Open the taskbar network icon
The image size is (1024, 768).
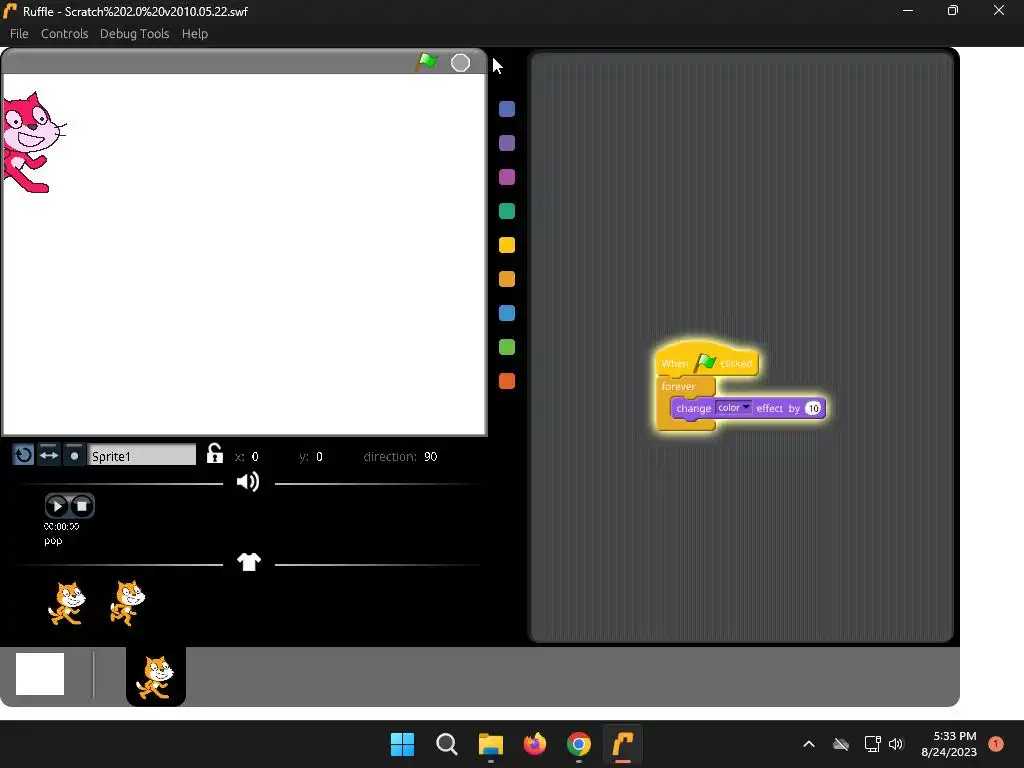tap(872, 744)
